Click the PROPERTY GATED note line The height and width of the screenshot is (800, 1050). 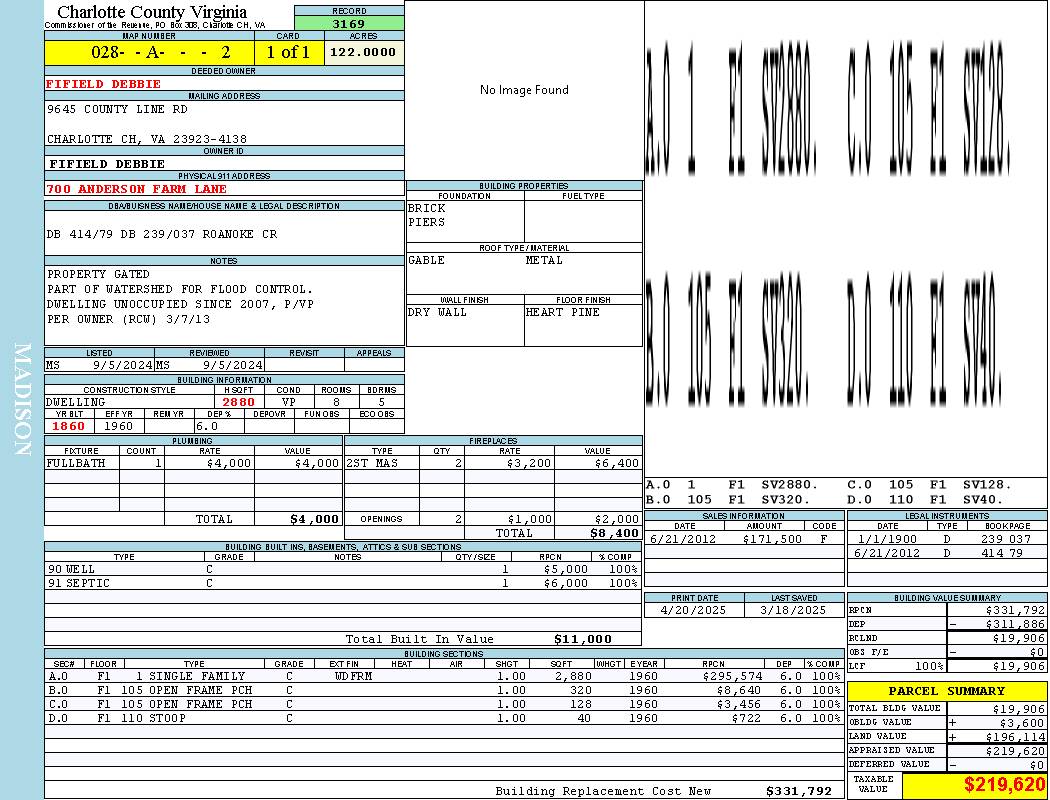(98, 274)
